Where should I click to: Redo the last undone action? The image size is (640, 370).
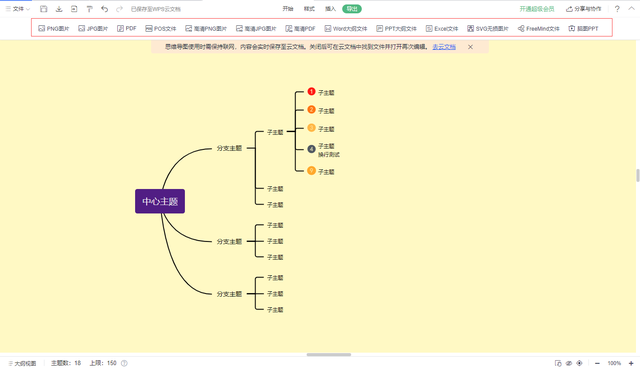tap(119, 9)
